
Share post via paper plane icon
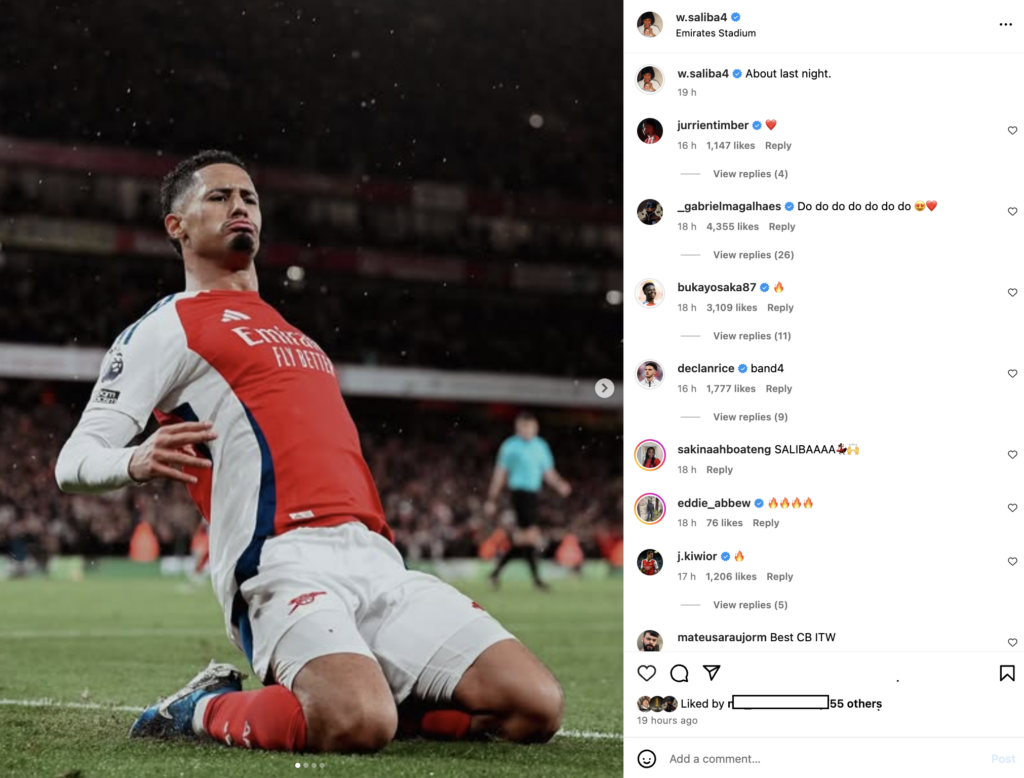pos(711,673)
